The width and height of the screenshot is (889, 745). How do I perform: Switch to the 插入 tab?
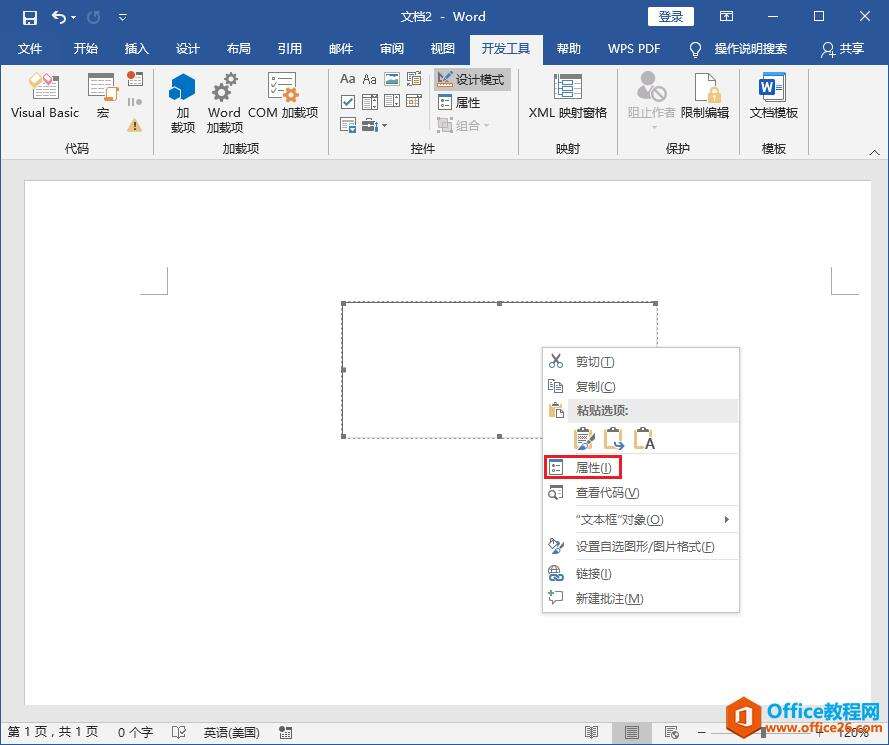click(x=137, y=49)
